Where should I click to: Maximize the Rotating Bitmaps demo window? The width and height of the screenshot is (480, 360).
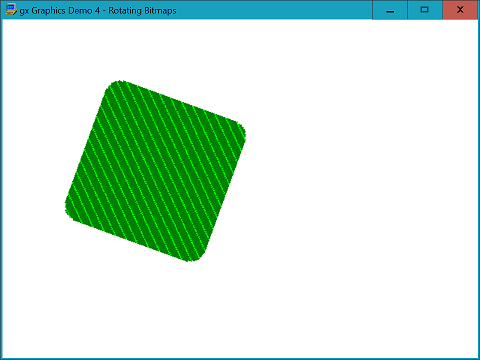(x=425, y=10)
